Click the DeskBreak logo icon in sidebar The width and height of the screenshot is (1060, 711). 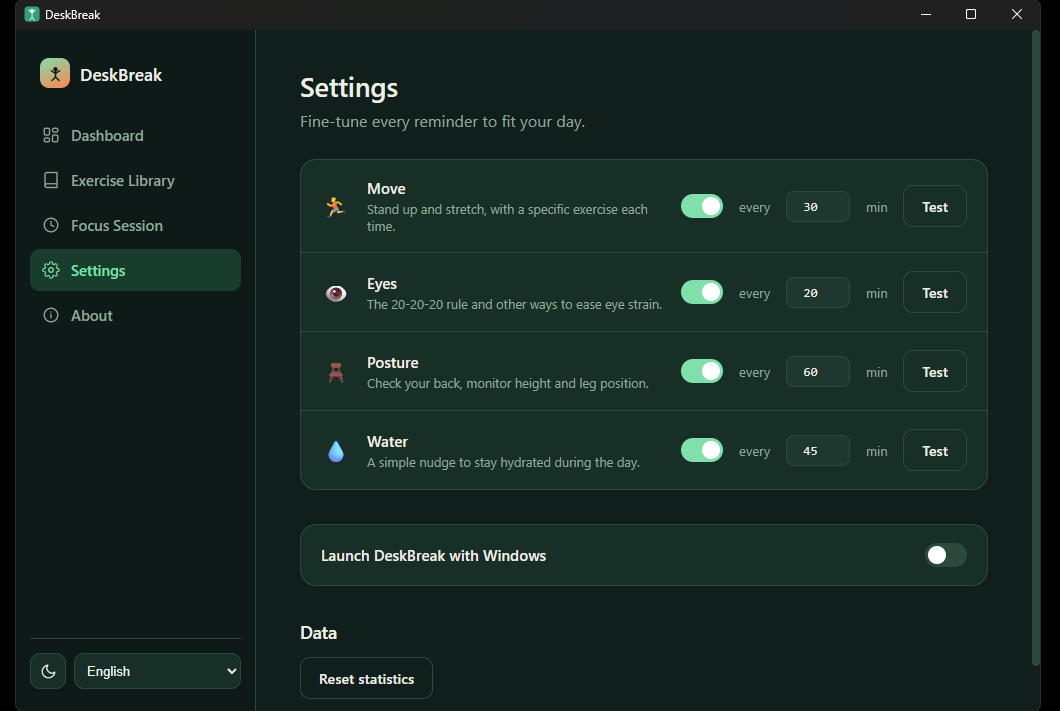[55, 73]
